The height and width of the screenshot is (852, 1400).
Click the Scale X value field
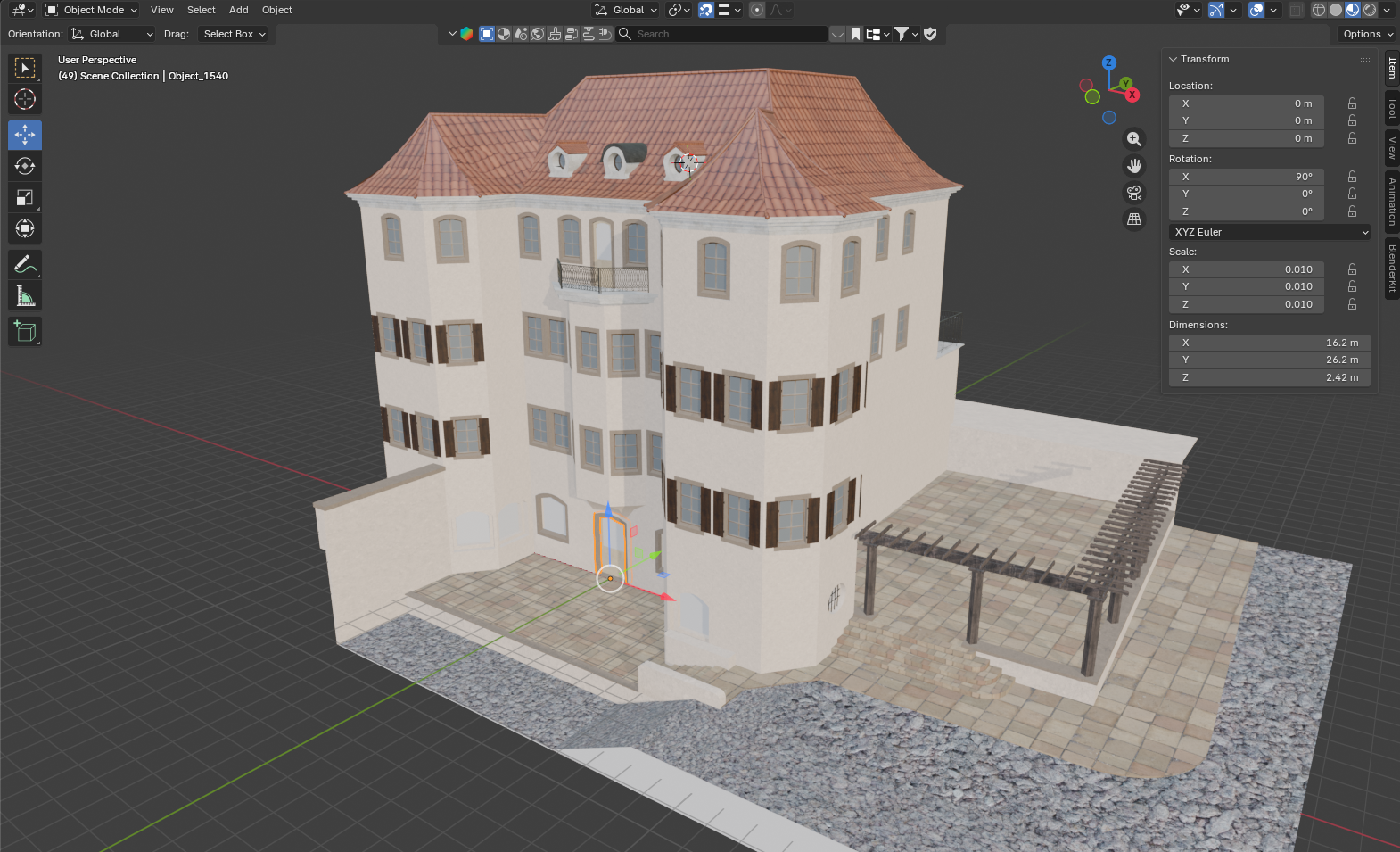coord(1246,269)
